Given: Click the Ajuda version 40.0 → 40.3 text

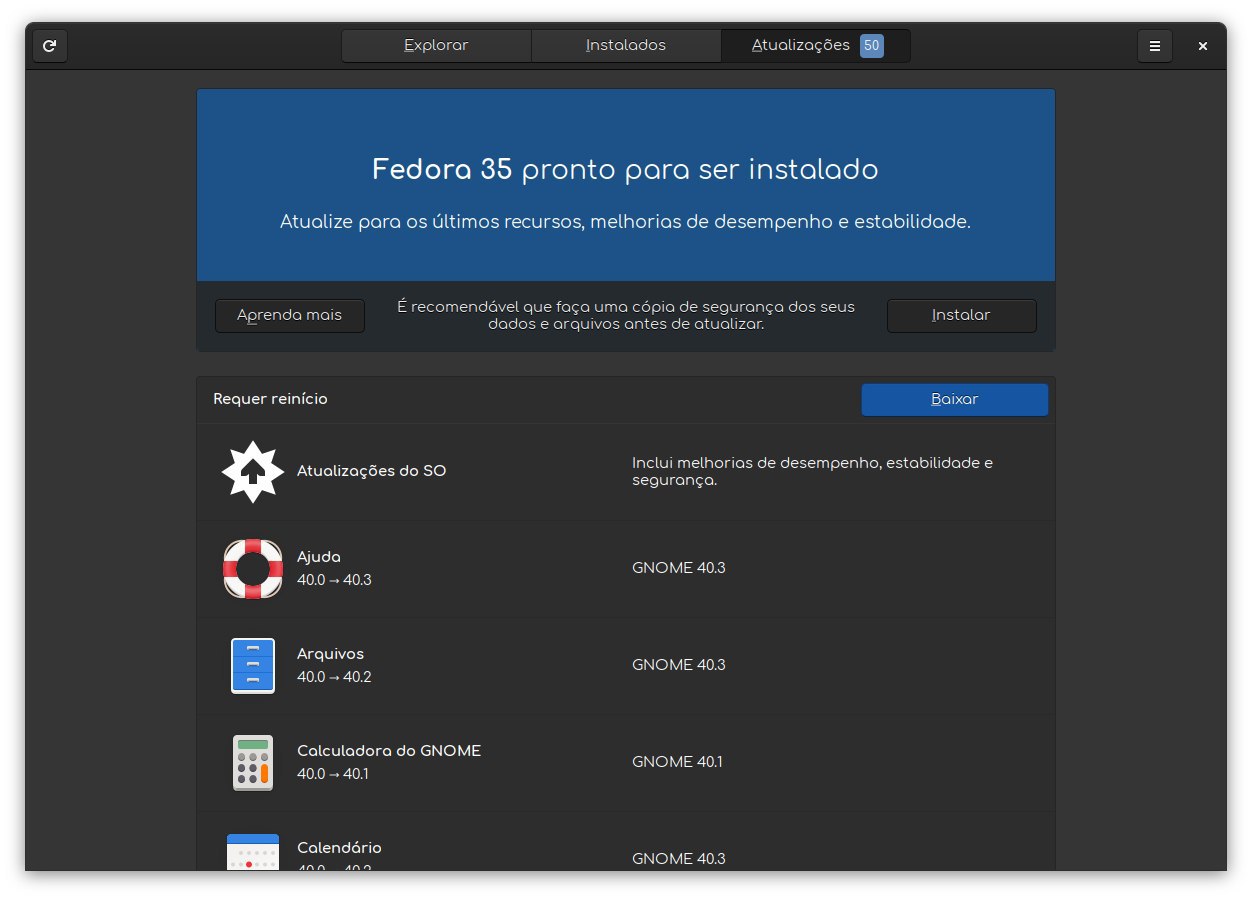Looking at the screenshot, I should (x=334, y=580).
